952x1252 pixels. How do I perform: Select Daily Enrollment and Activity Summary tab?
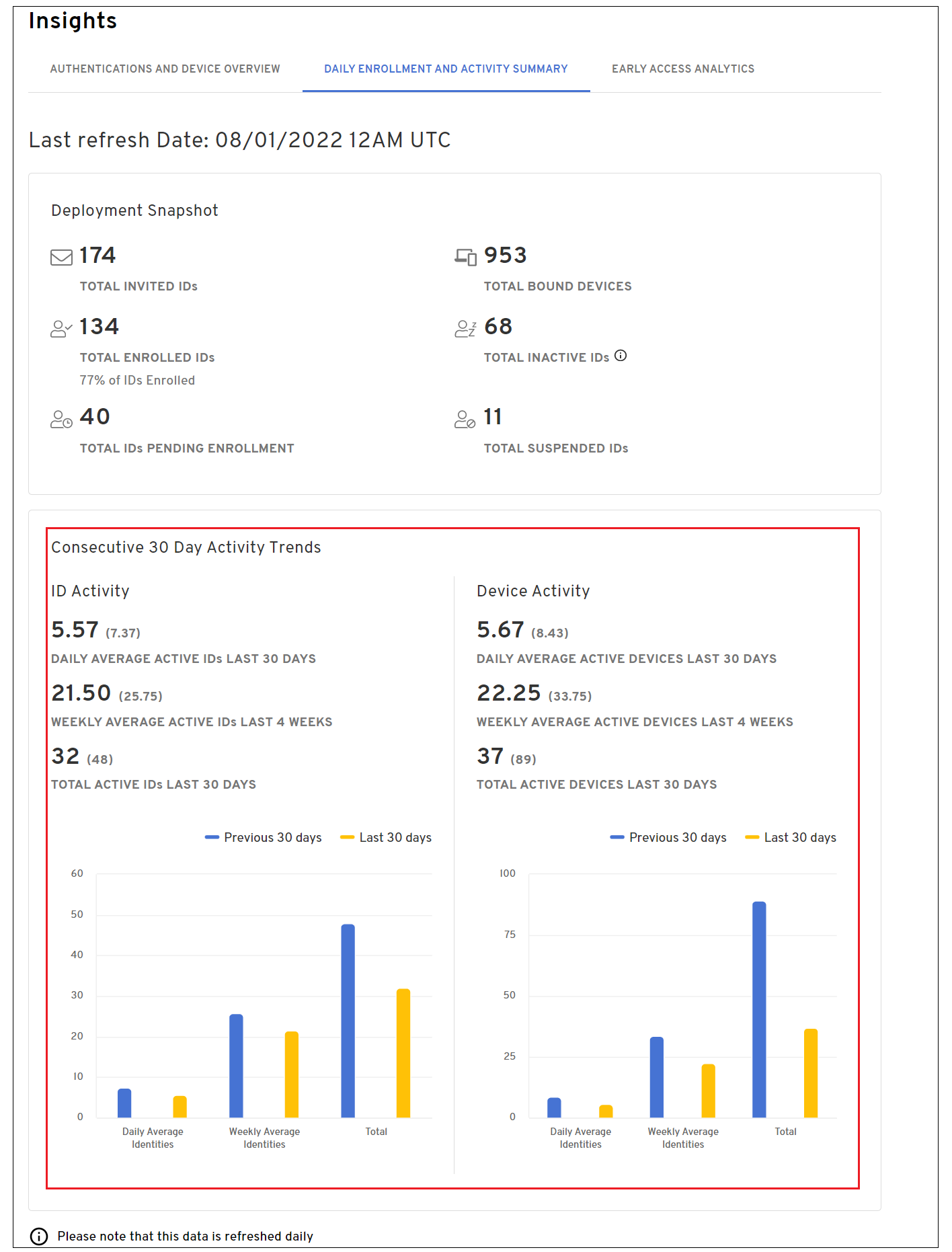446,69
